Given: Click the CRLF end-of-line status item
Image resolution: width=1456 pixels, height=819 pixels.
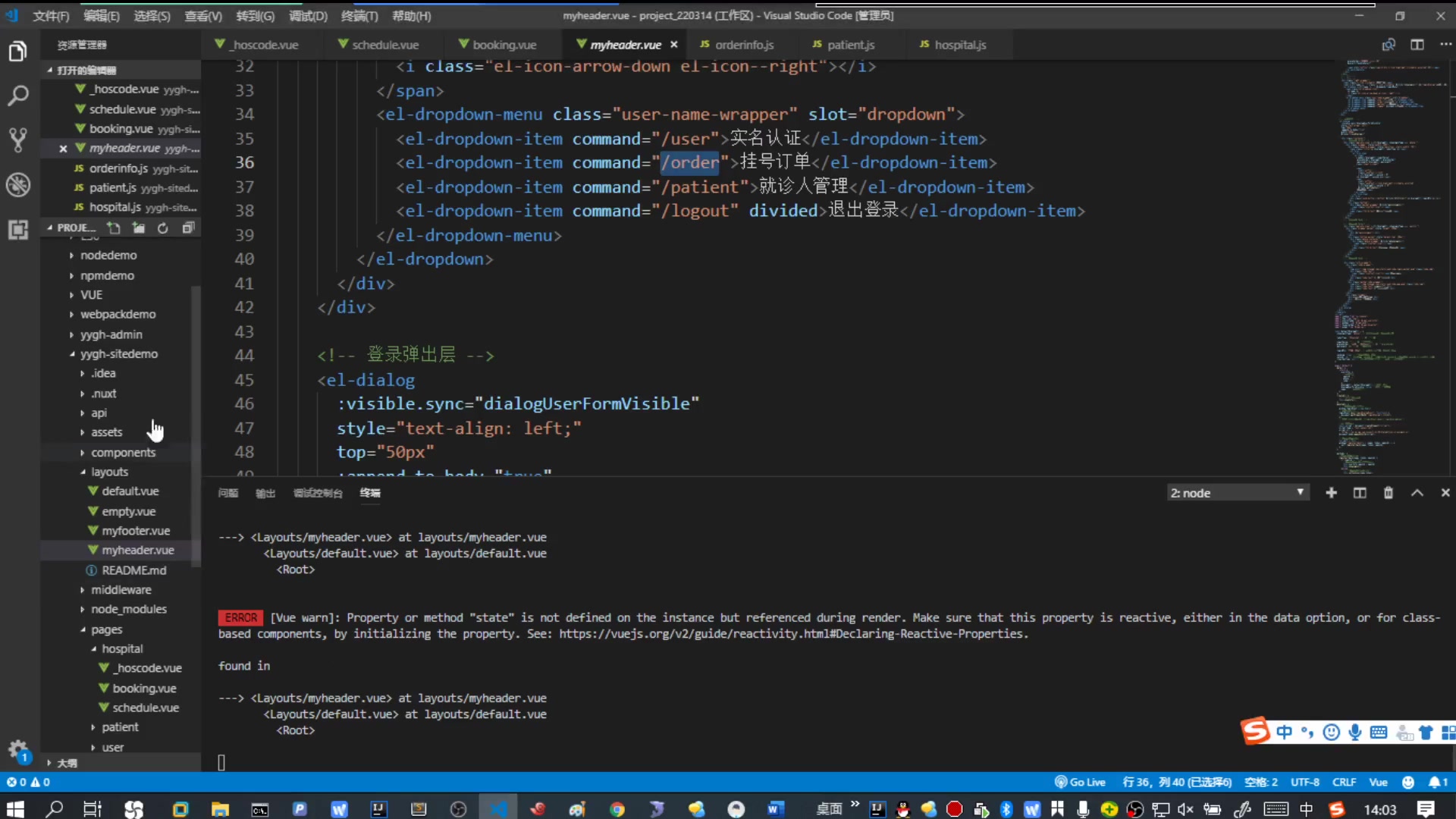Looking at the screenshot, I should [1344, 782].
